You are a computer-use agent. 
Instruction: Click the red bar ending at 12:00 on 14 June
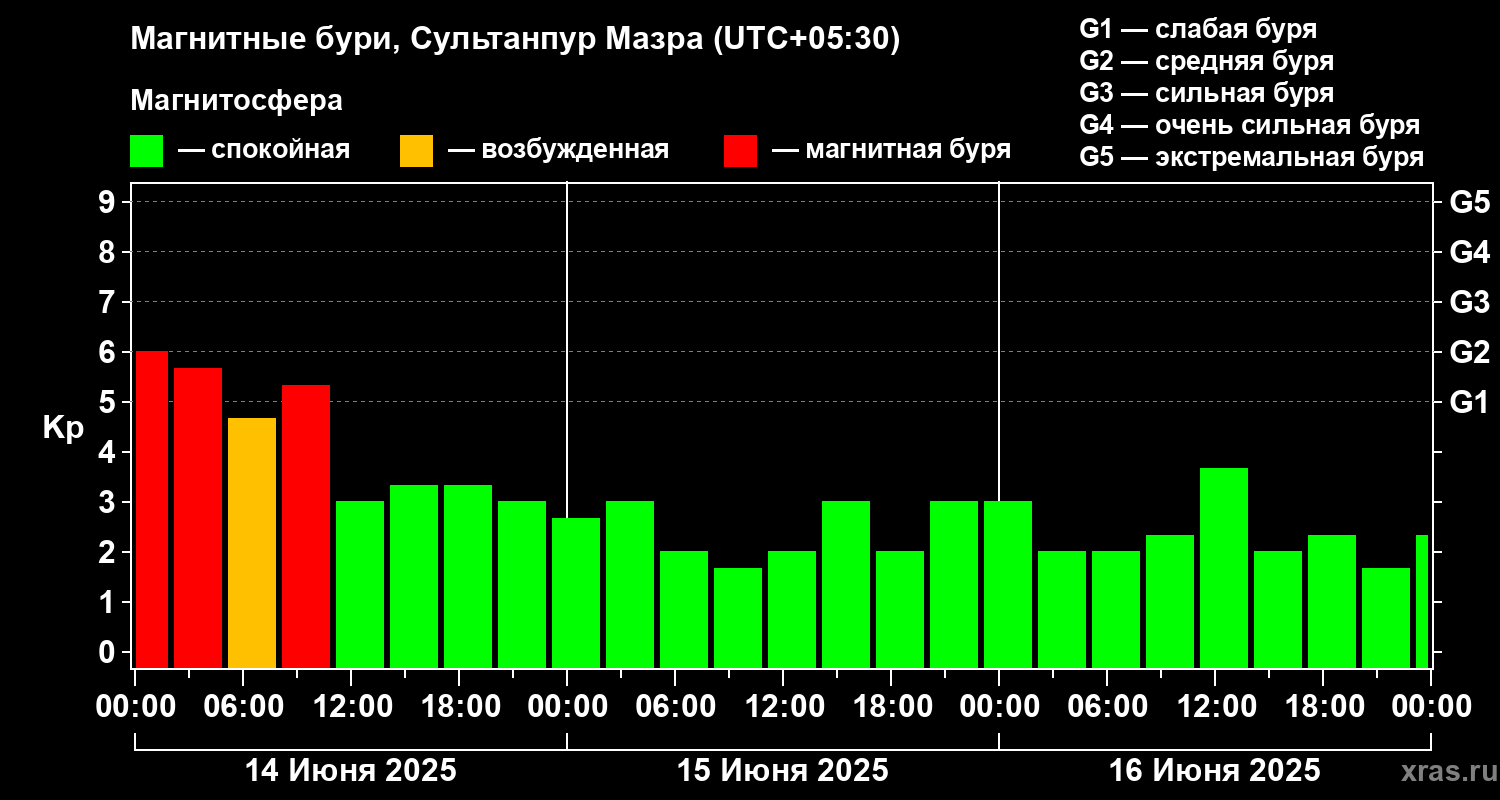[x=306, y=526]
